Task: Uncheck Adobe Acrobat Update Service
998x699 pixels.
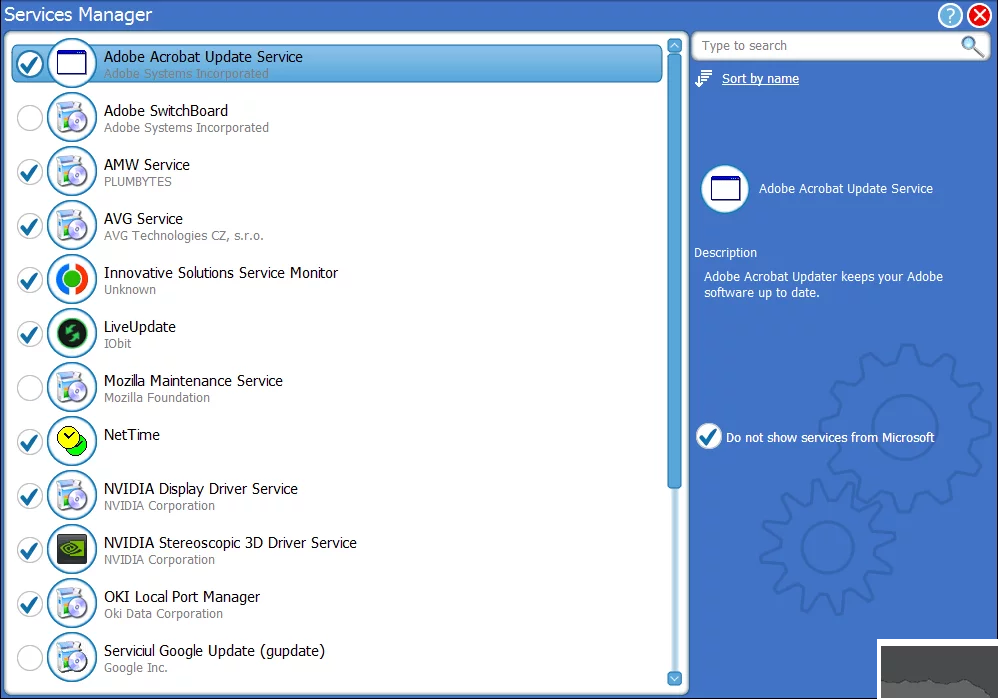Action: pos(29,64)
